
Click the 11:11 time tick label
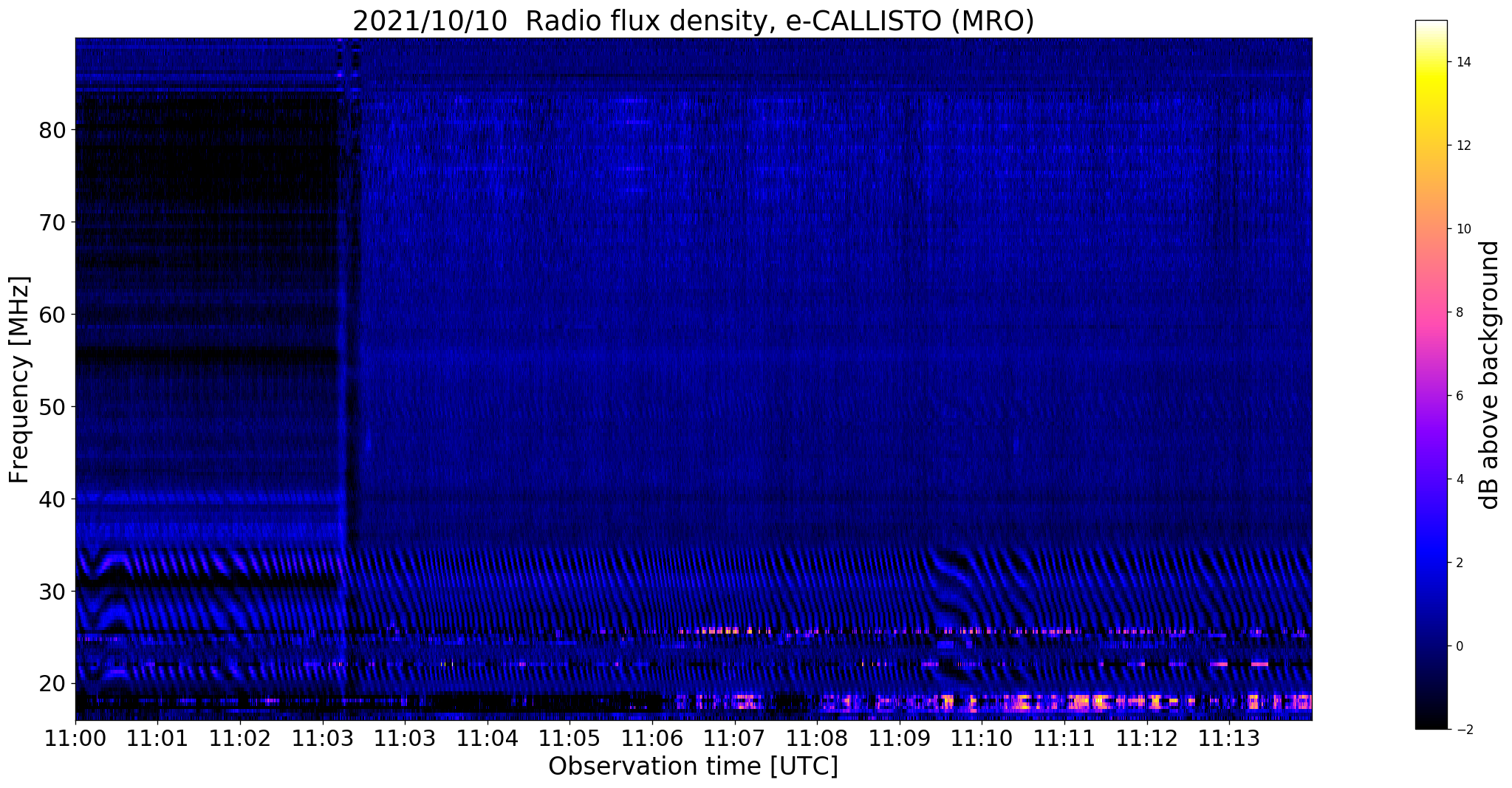point(1064,738)
